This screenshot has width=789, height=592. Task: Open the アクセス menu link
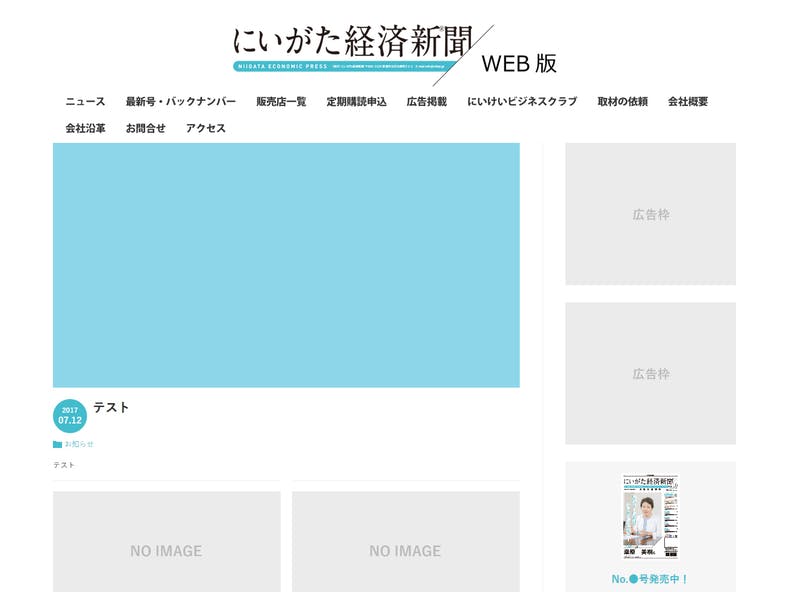[x=206, y=128]
